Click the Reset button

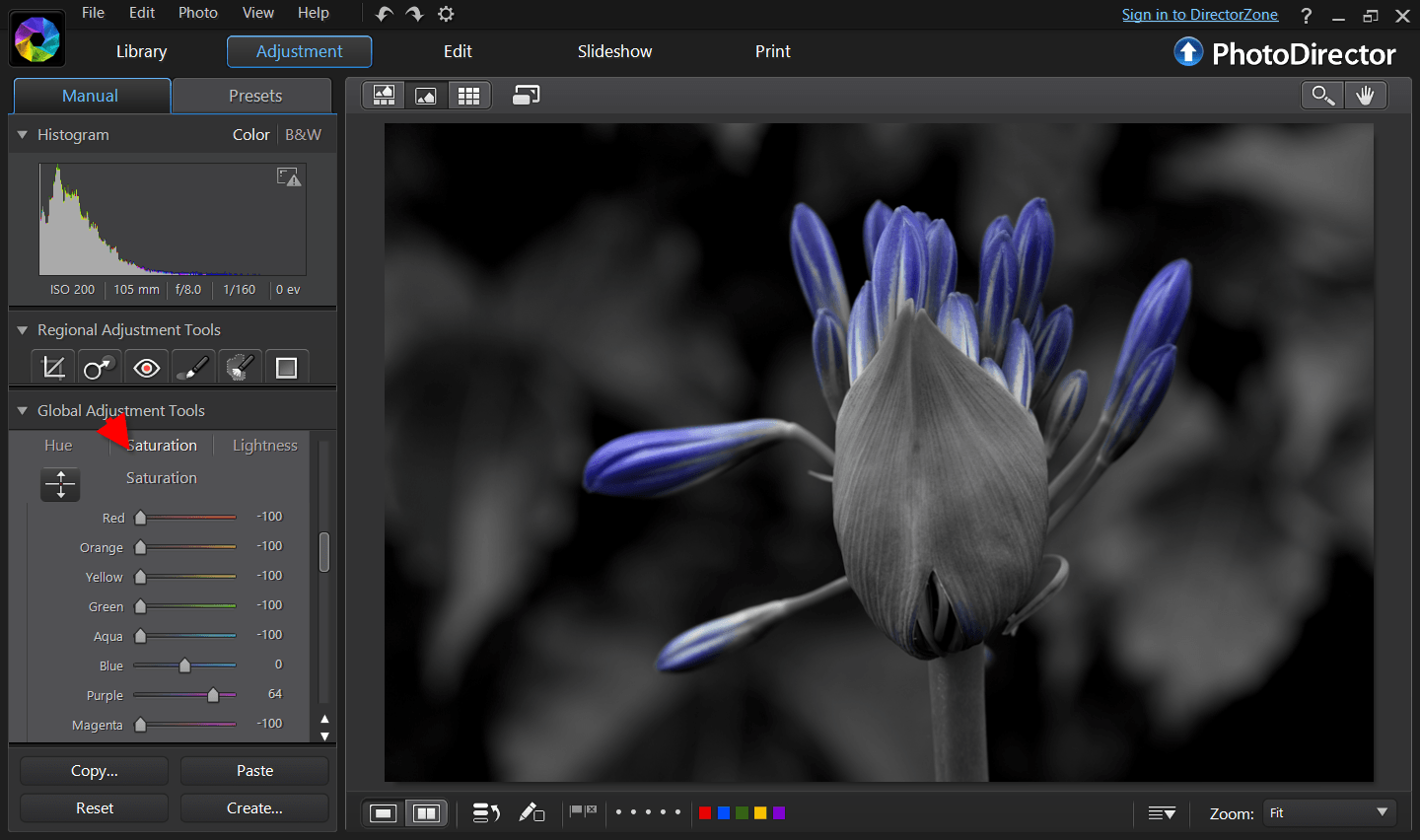tap(95, 808)
